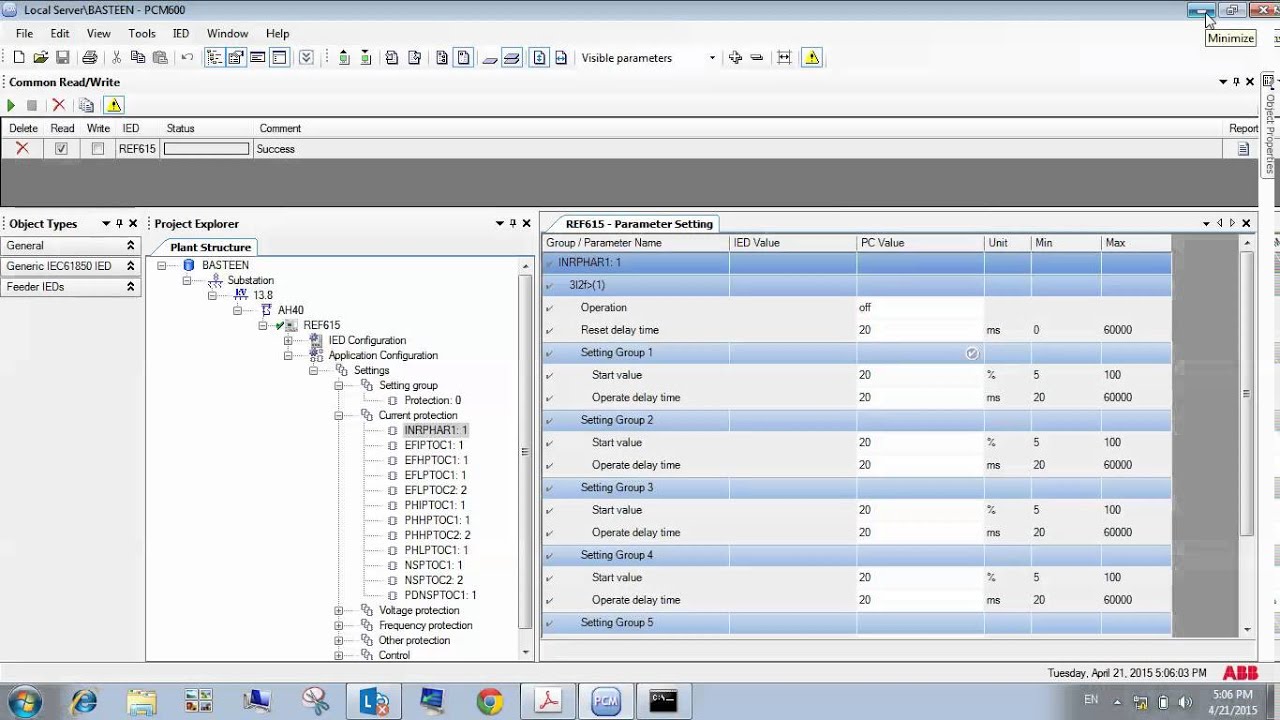Close the Object Types panel
The width and height of the screenshot is (1280, 720).
[133, 224]
